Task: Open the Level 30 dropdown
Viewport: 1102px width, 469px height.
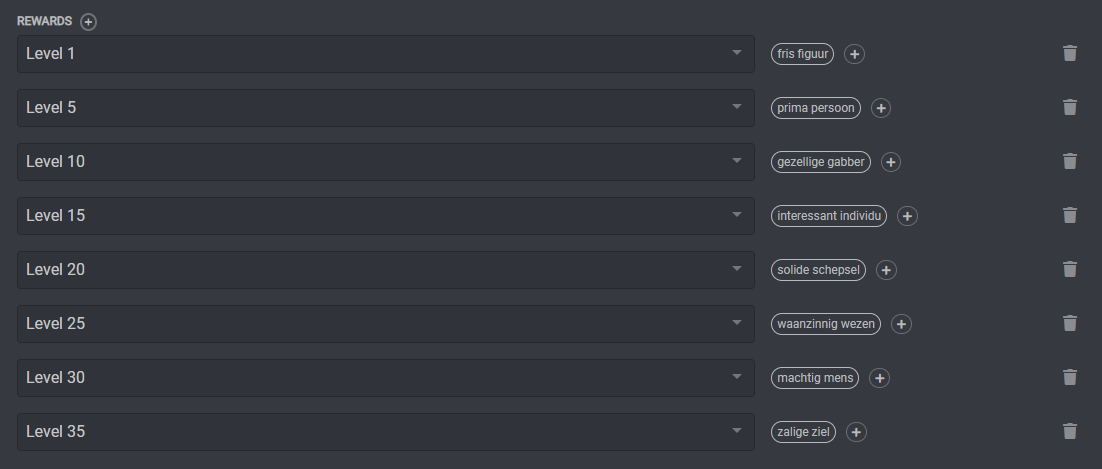Action: click(x=385, y=378)
